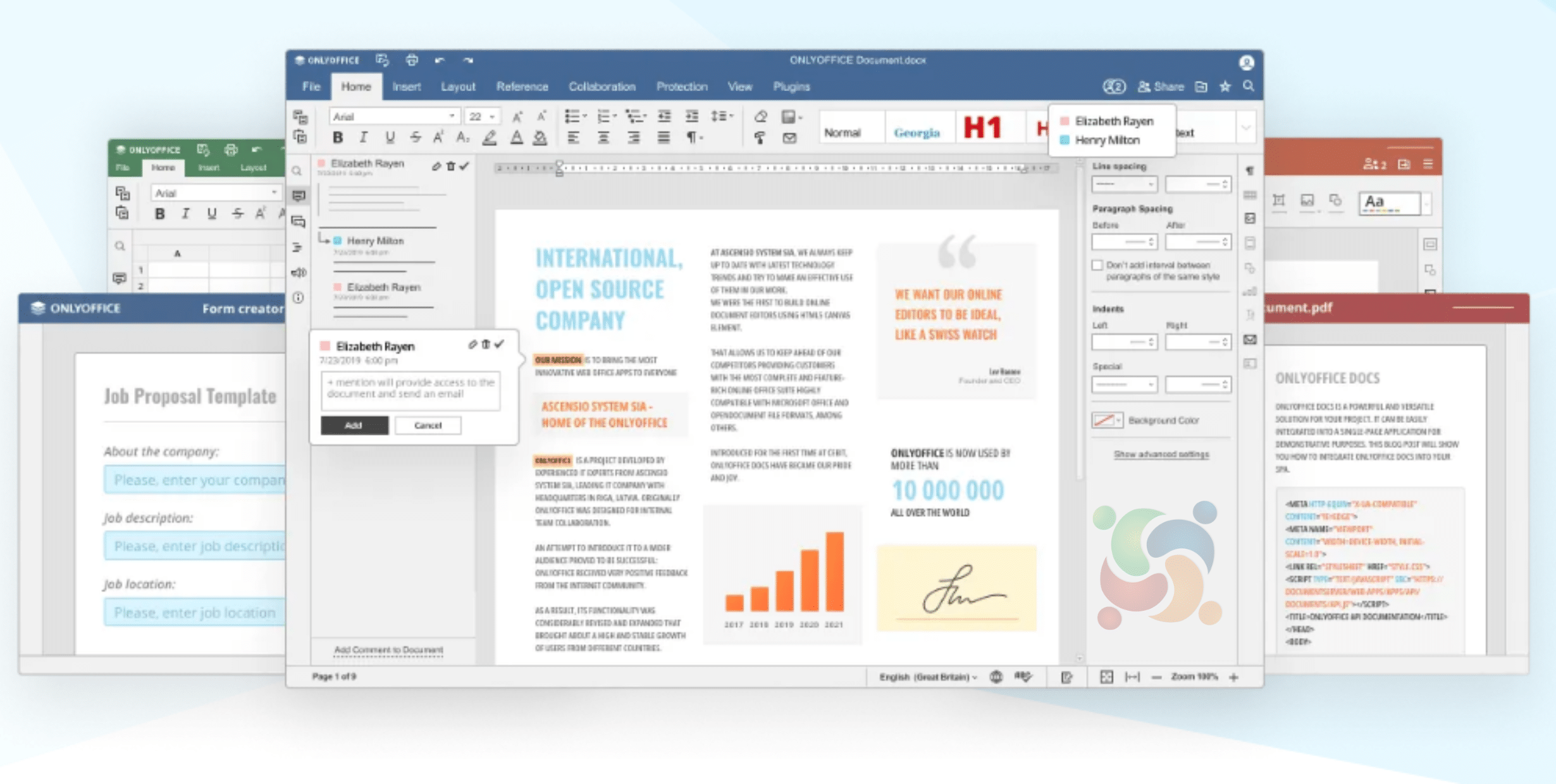Click Show advanced settings link
1556x784 pixels.
1161,455
